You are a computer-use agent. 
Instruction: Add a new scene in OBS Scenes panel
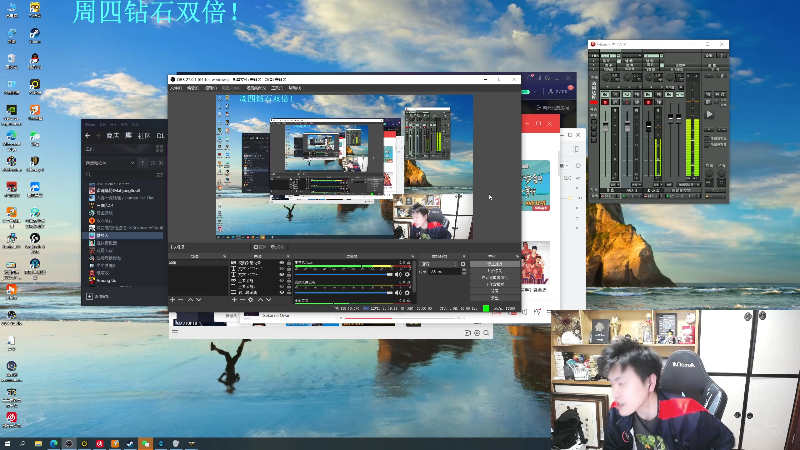[x=172, y=299]
